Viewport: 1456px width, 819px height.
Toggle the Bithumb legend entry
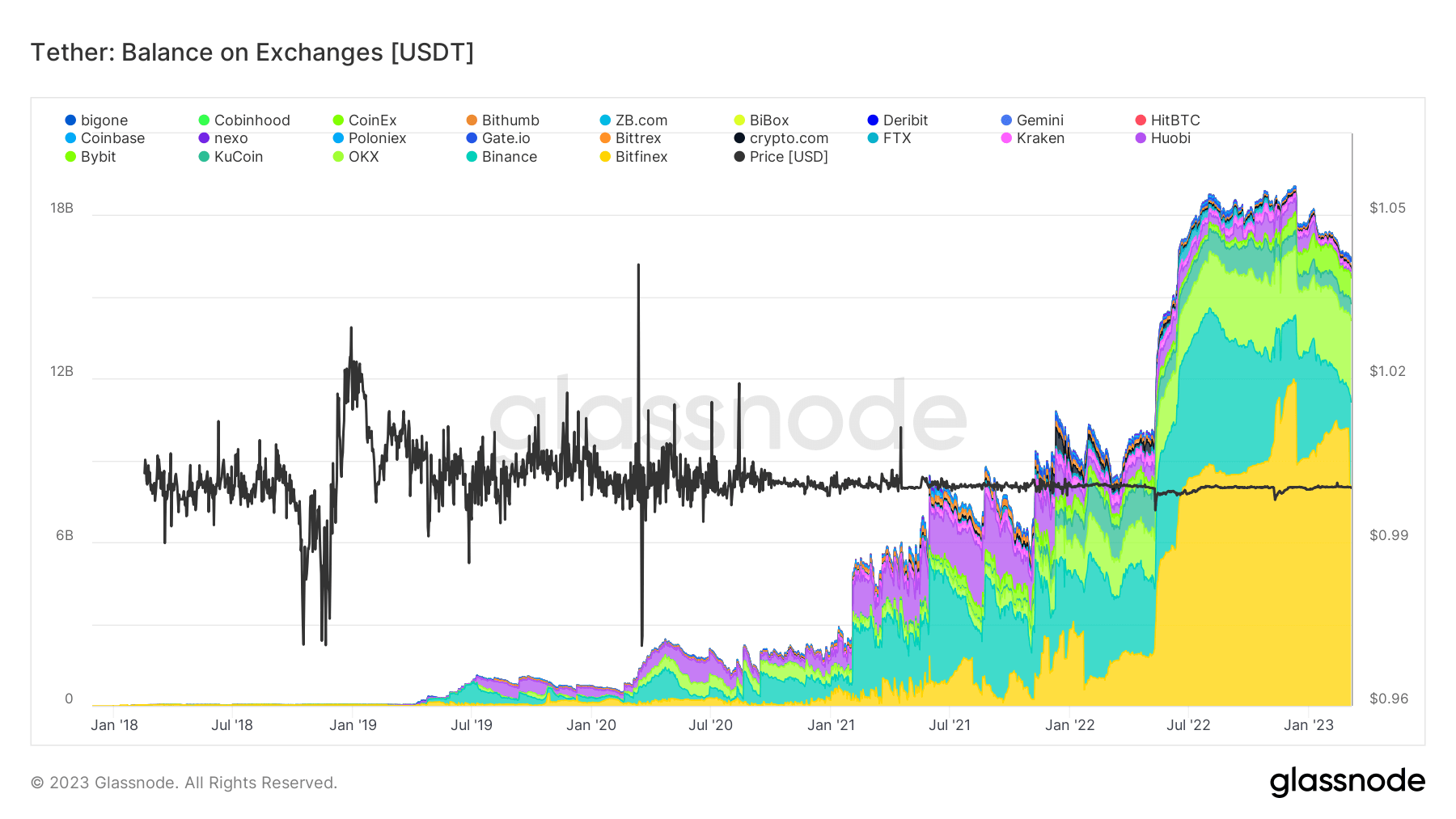[503, 120]
